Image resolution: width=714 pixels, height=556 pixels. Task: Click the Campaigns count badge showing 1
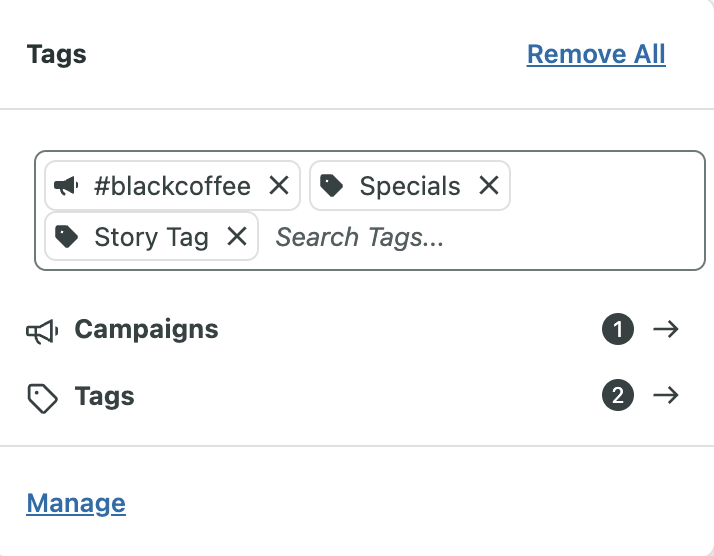[618, 330]
